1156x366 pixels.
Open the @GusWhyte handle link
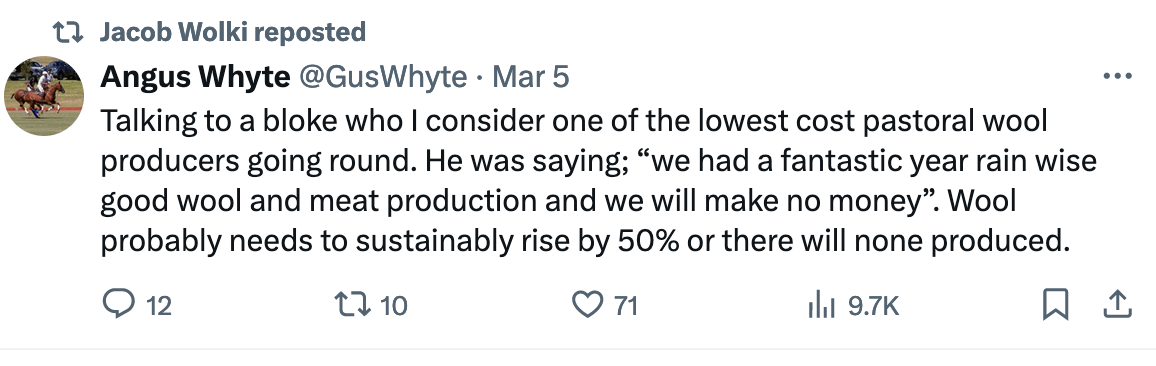pyautogui.click(x=382, y=76)
